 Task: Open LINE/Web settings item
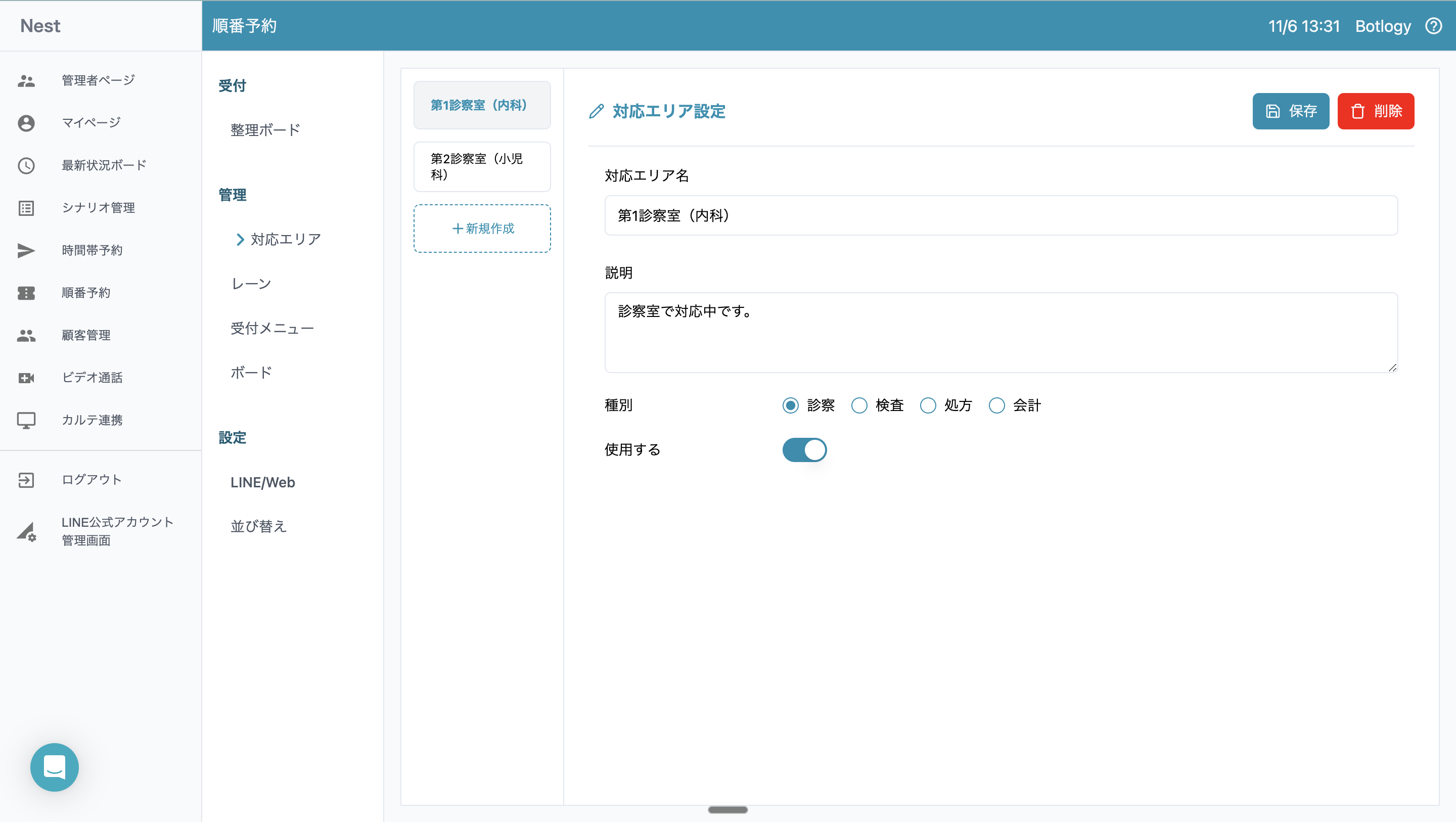tap(262, 482)
